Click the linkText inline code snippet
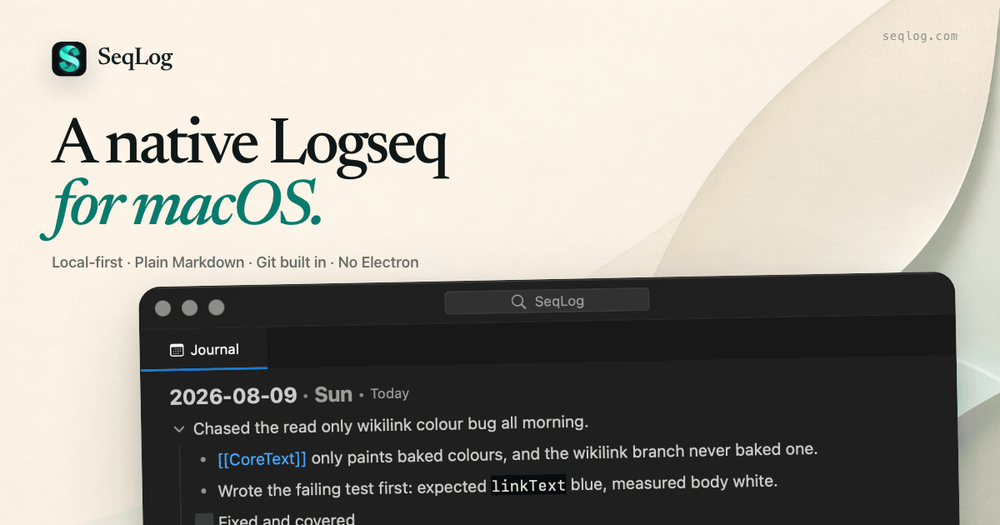The height and width of the screenshot is (525, 1000). tap(528, 485)
